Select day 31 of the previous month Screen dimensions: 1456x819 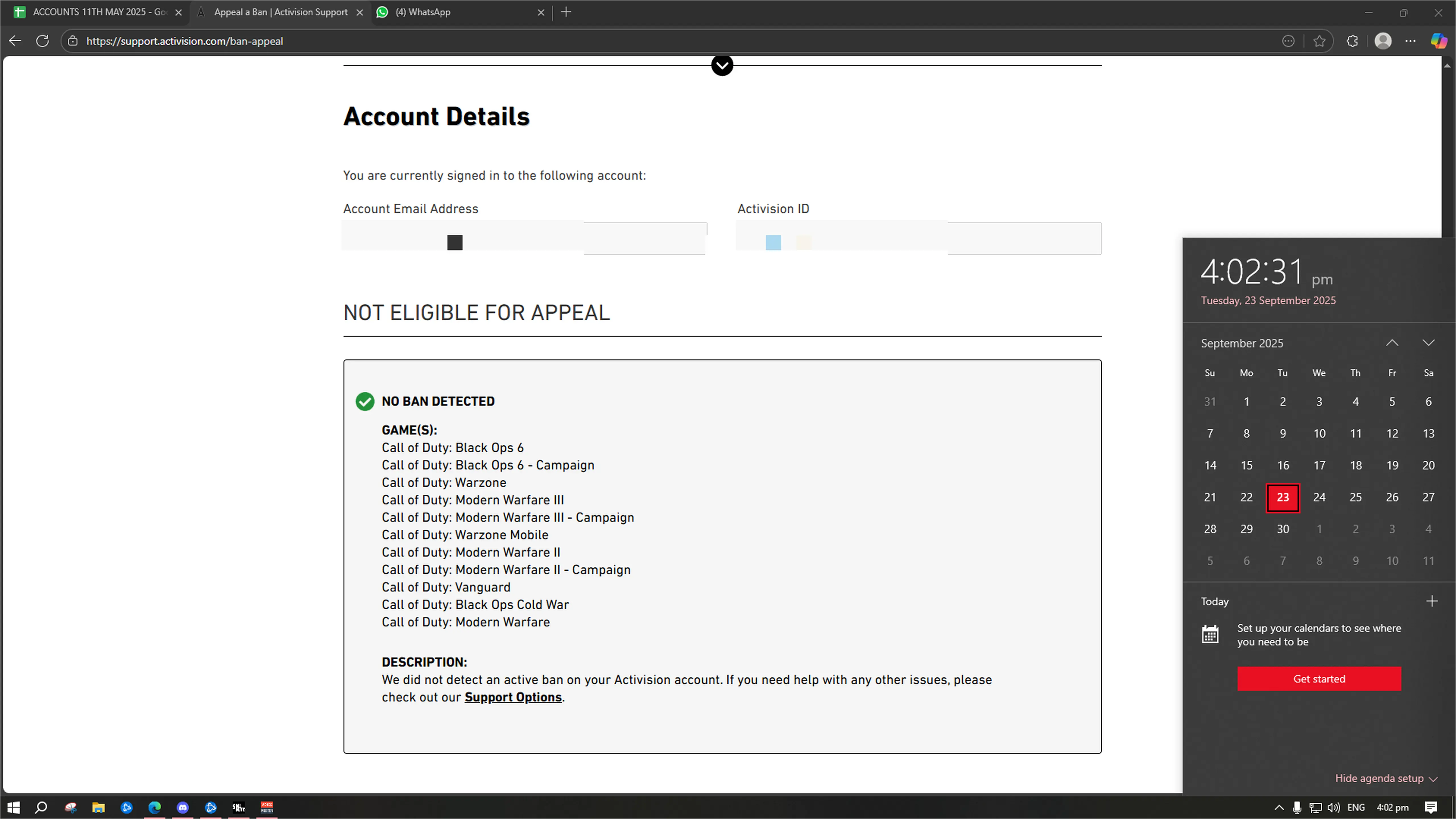click(x=1209, y=401)
